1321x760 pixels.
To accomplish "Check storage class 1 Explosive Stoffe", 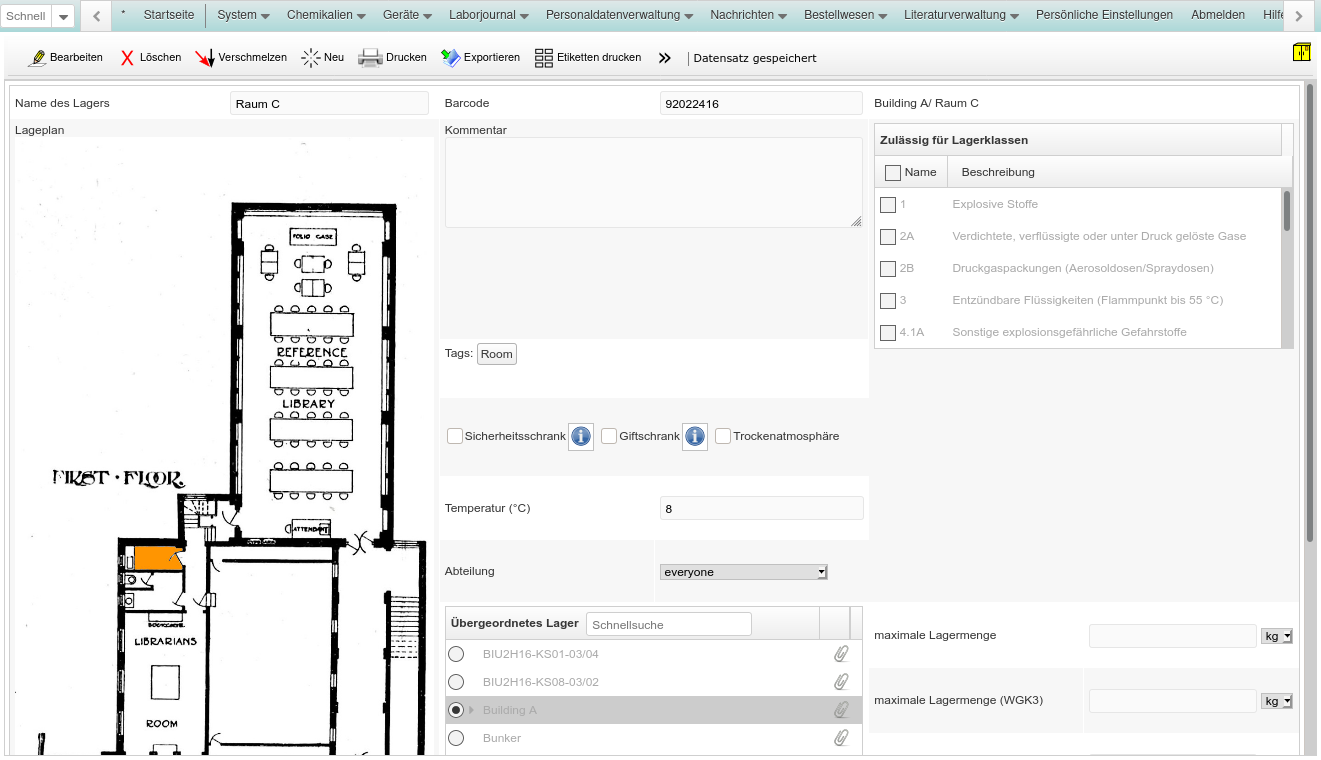I will [x=888, y=205].
